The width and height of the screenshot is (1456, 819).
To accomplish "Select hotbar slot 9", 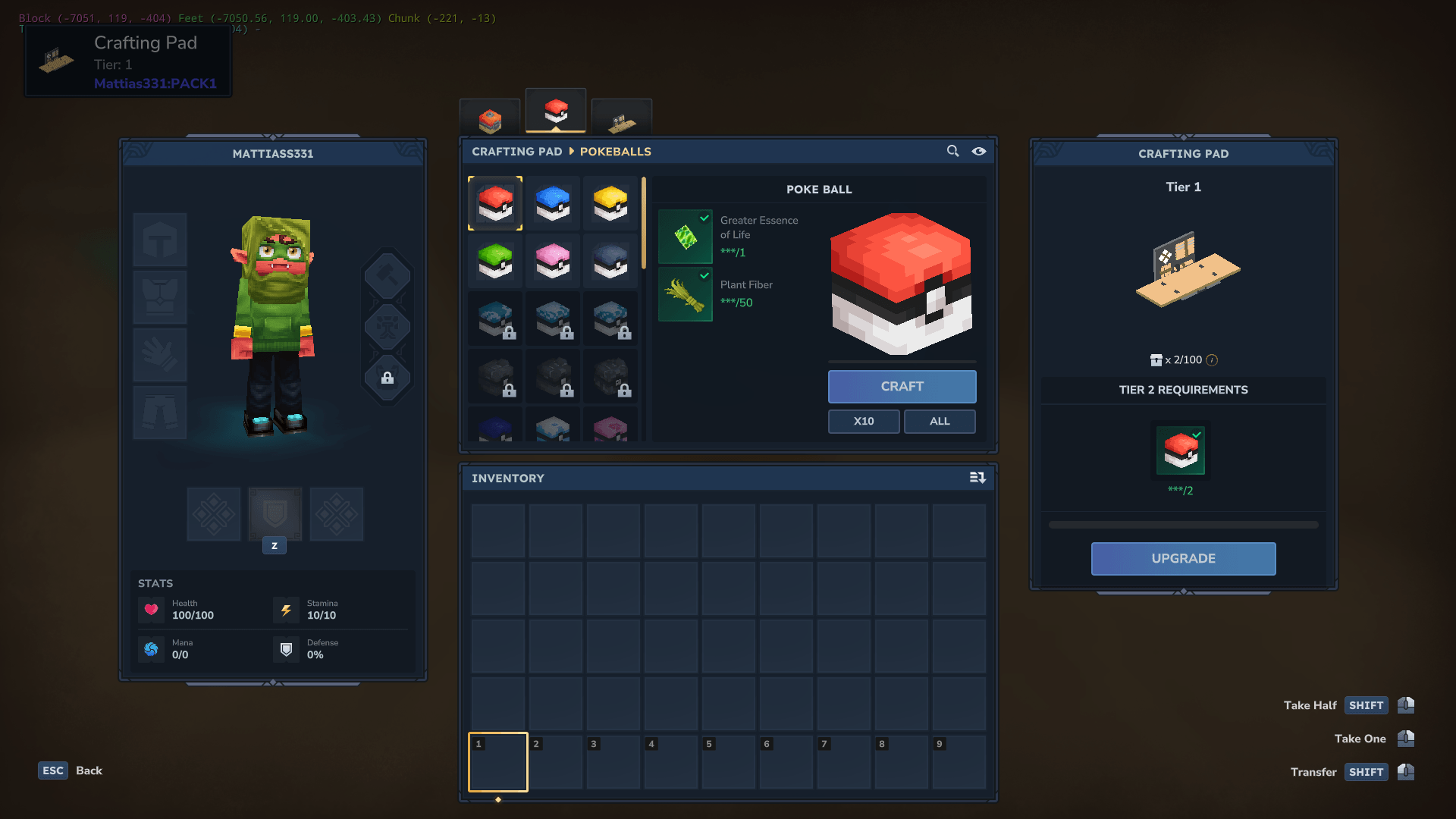I will click(x=959, y=762).
